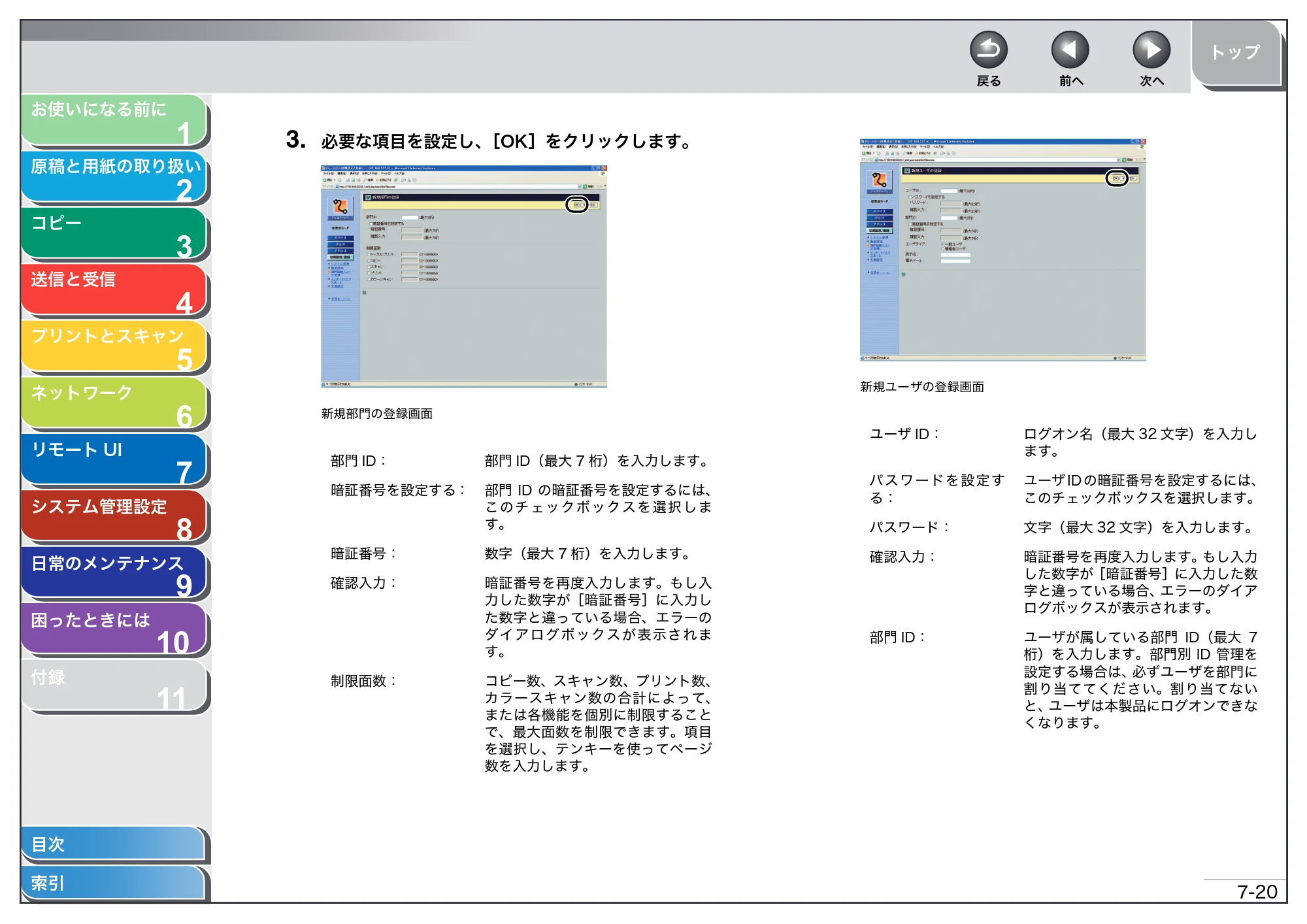Click the 新規ユーザの登録画面 screenshot thumbnail
This screenshot has width=1307, height=924.
click(x=1003, y=250)
